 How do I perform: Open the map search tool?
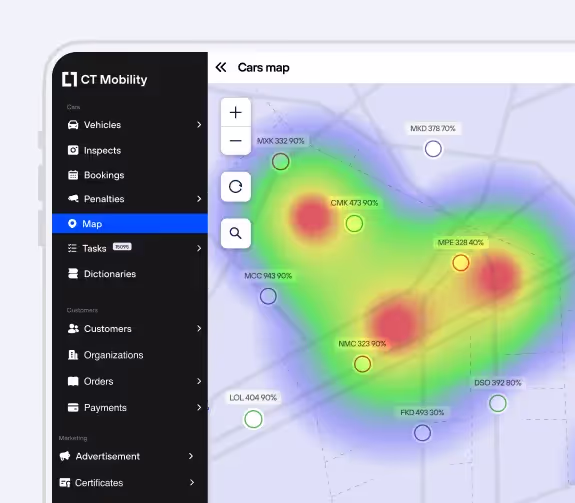(x=236, y=233)
